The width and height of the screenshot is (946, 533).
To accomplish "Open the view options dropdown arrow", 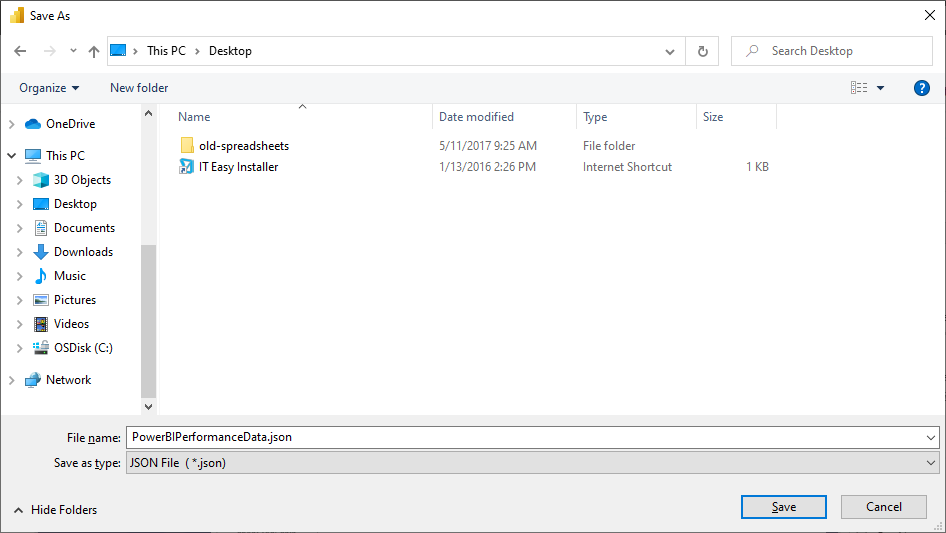I will (x=880, y=88).
